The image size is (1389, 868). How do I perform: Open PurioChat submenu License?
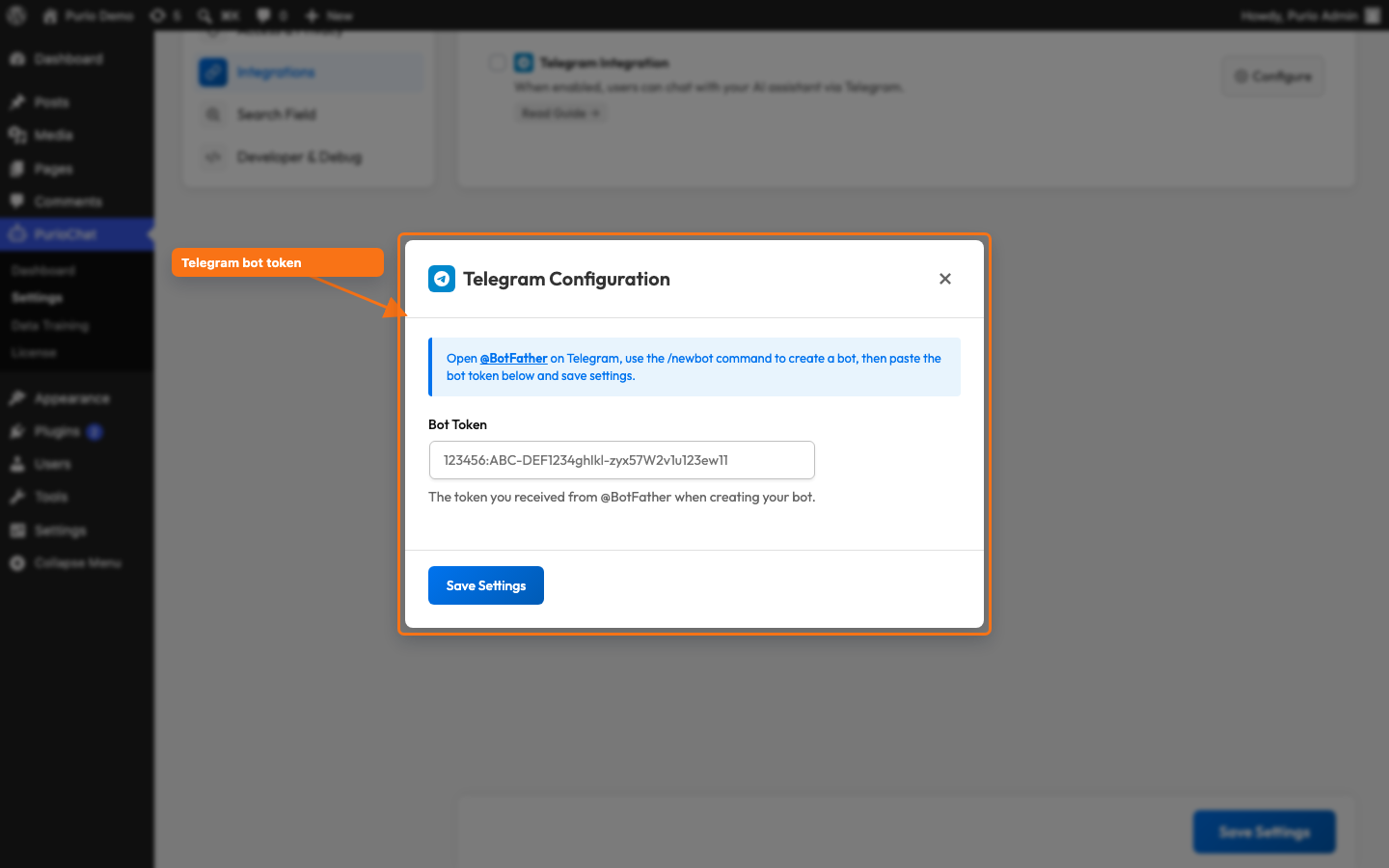coord(34,353)
